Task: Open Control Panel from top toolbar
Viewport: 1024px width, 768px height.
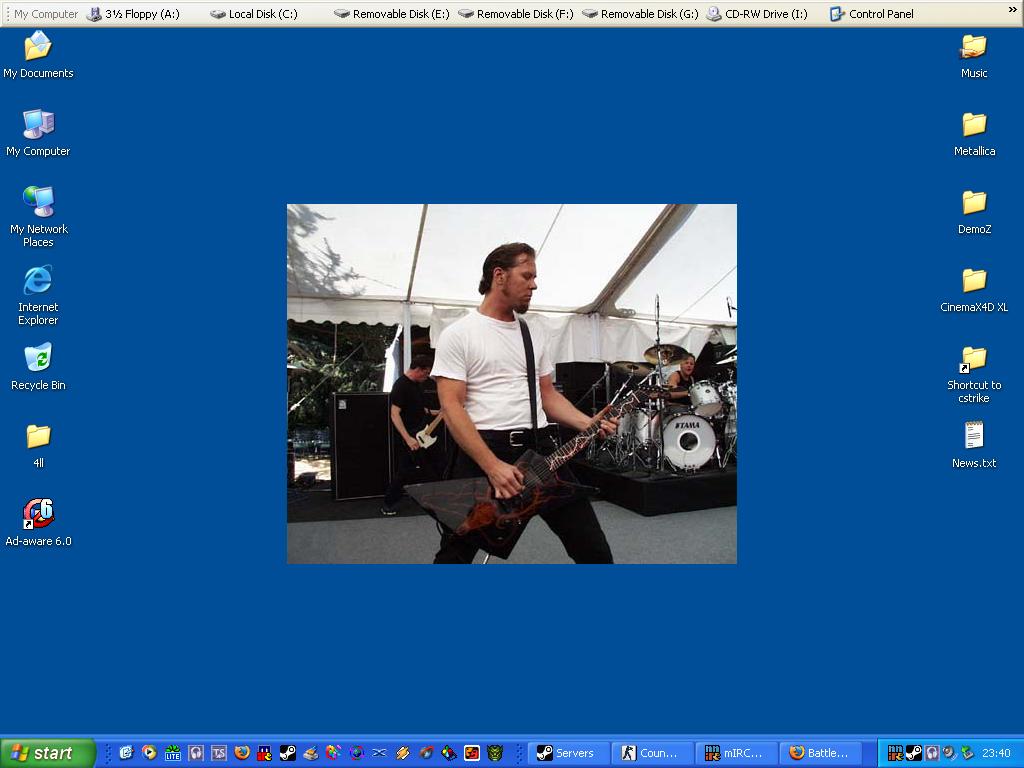Action: (x=872, y=14)
